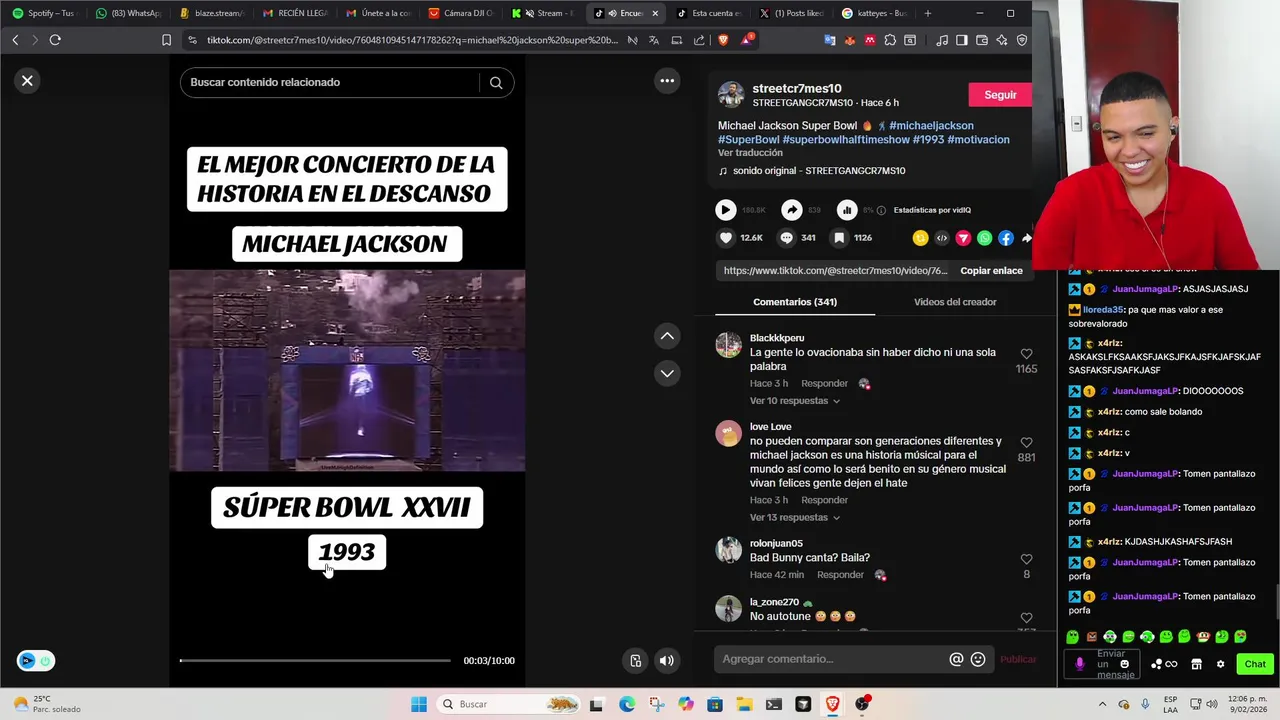Toggle the blue auto-scroll pill at bottom left
Screen dimensions: 1280x720
coord(36,661)
